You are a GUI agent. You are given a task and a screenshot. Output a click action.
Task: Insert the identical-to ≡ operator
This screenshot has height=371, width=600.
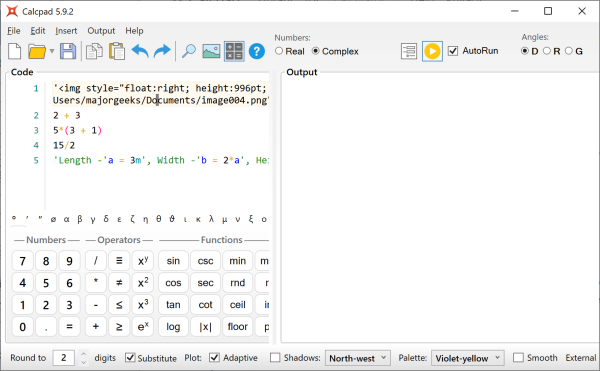pyautogui.click(x=119, y=261)
